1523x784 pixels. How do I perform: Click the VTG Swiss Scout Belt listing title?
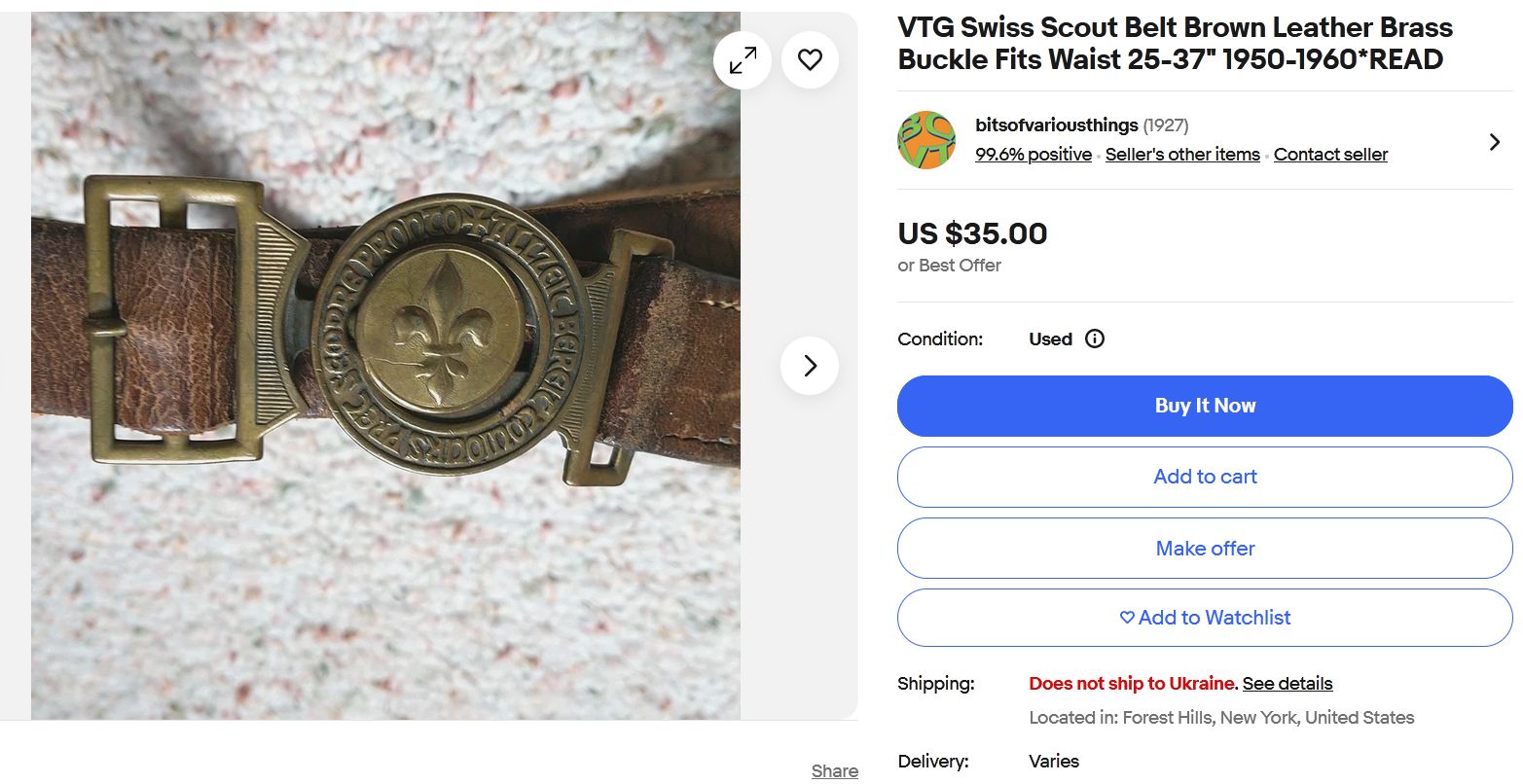click(x=1175, y=44)
